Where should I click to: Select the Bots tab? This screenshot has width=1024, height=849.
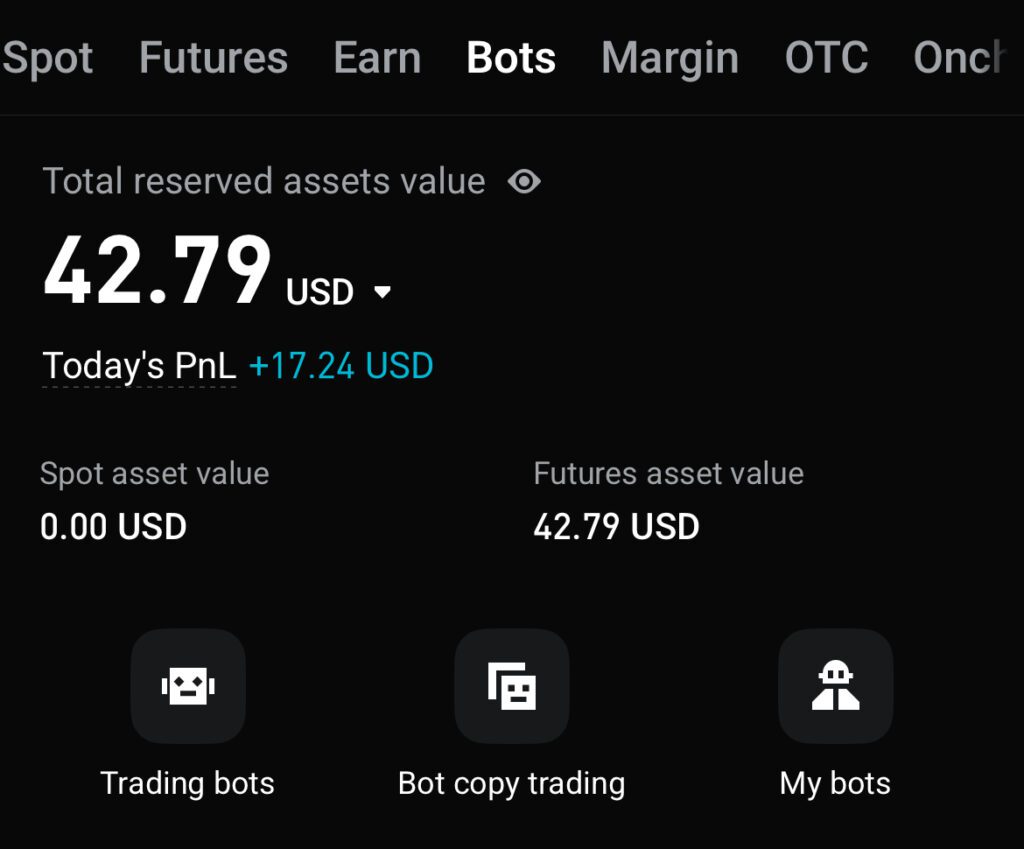pos(511,58)
